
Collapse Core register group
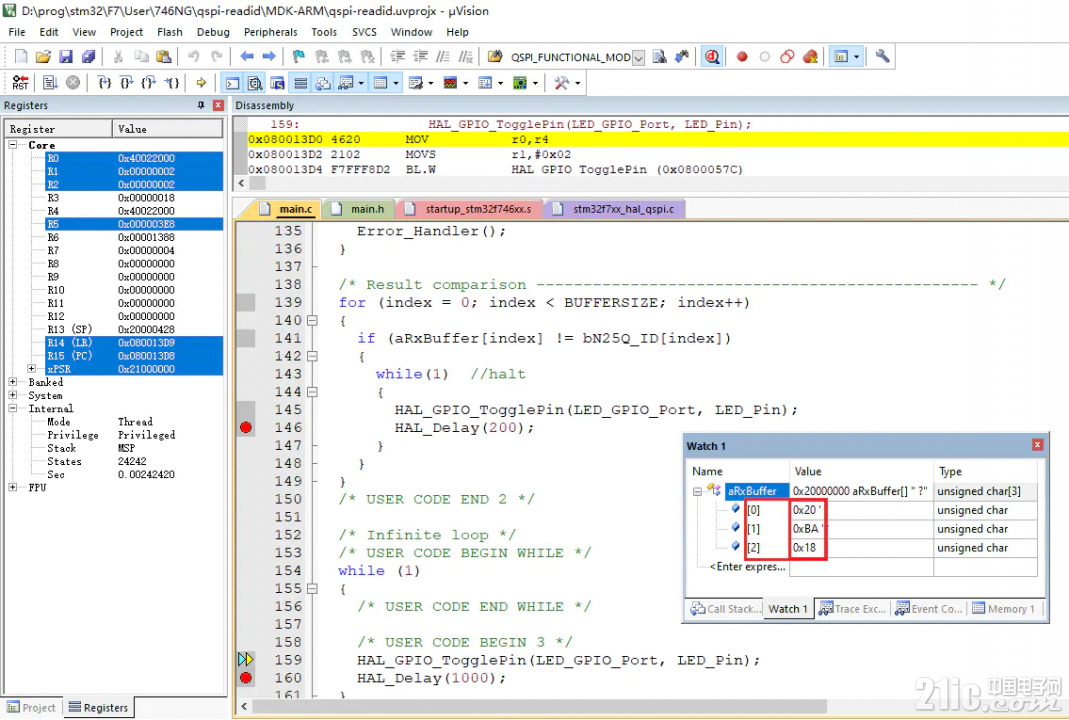point(13,145)
